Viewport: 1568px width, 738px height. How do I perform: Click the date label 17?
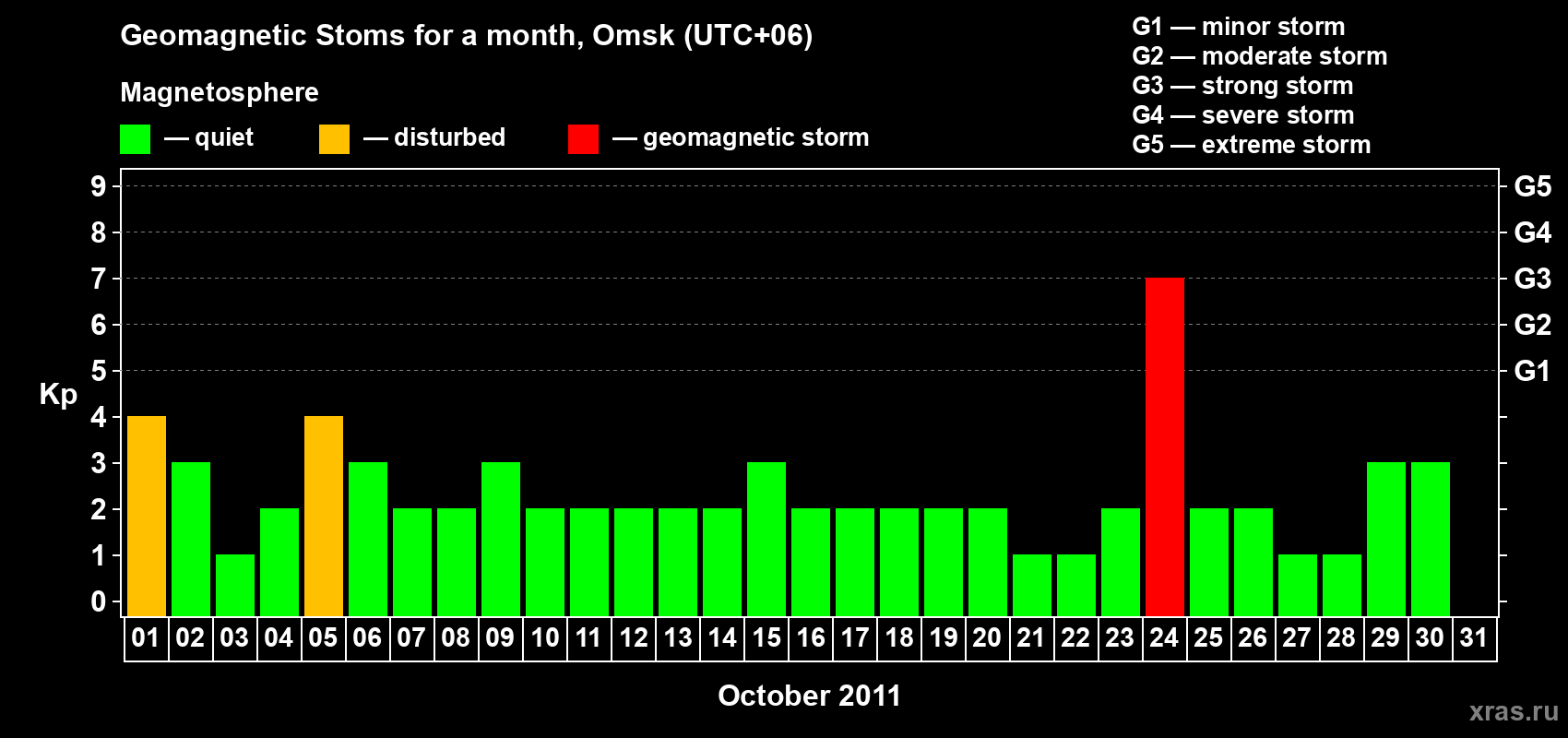coord(854,637)
